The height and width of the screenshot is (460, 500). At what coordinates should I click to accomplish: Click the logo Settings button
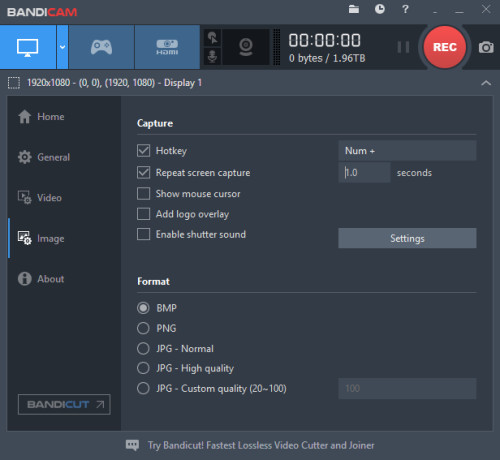407,238
